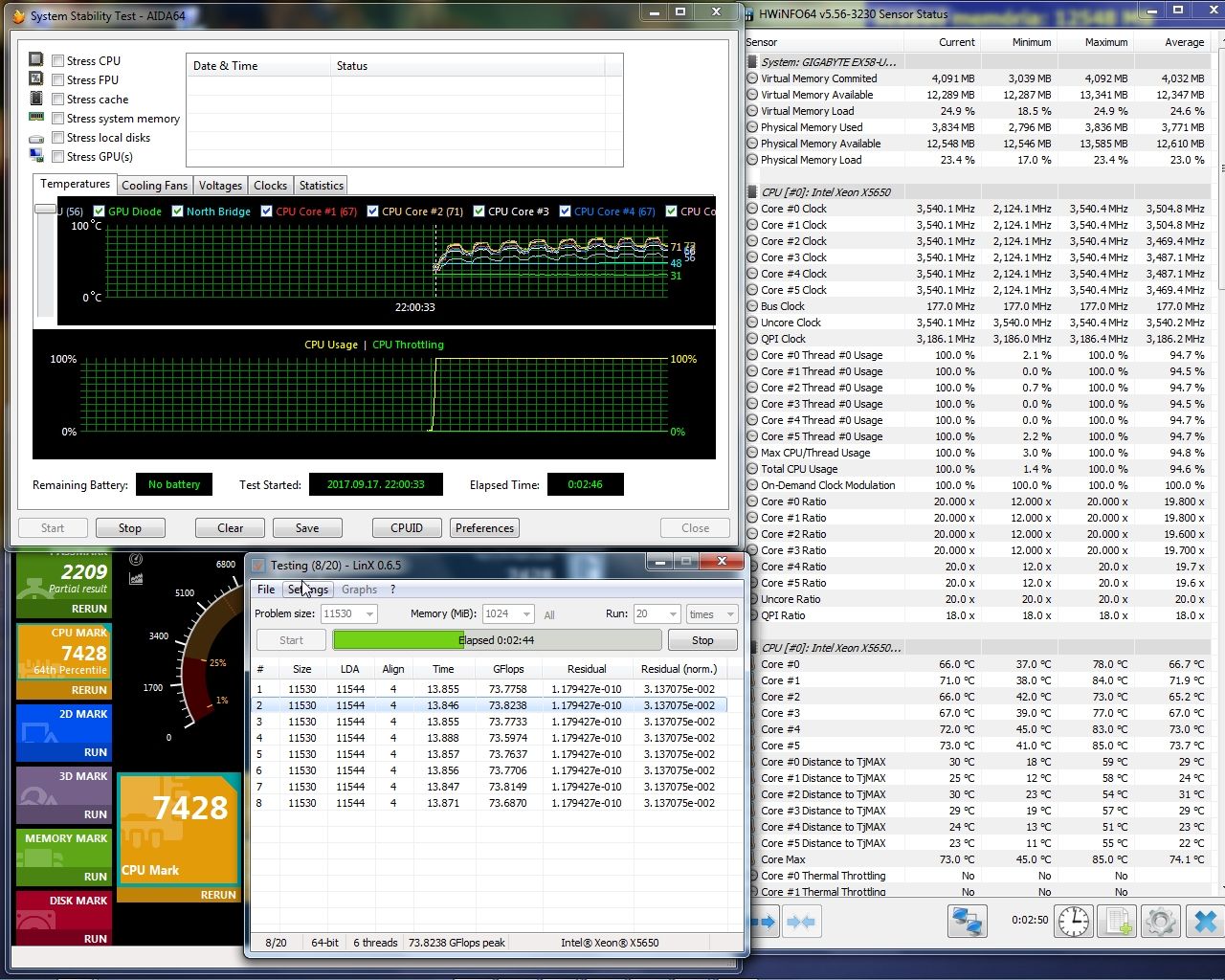This screenshot has height=980, width=1225.
Task: Open the Graphs menu in LinX
Action: [x=359, y=590]
